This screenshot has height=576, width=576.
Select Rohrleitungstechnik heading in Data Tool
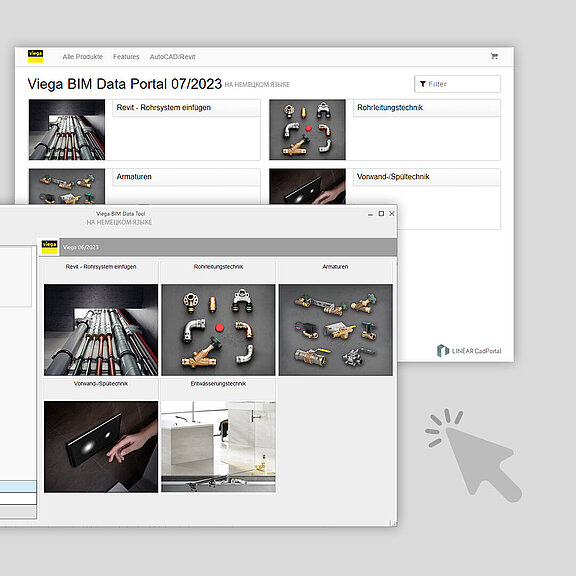click(x=218, y=267)
